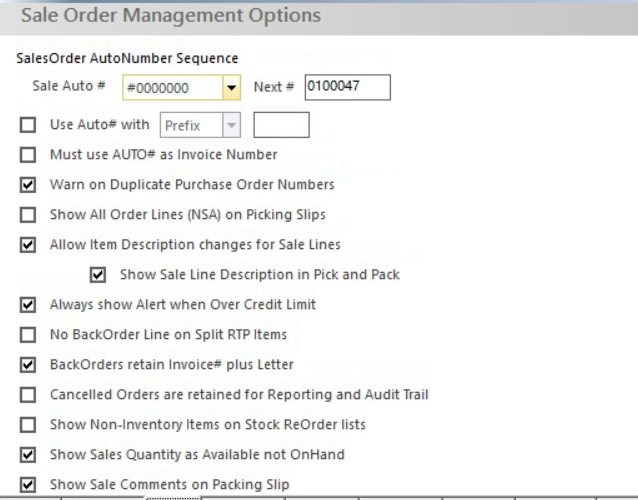Click the empty prefix text box

[x=281, y=125]
